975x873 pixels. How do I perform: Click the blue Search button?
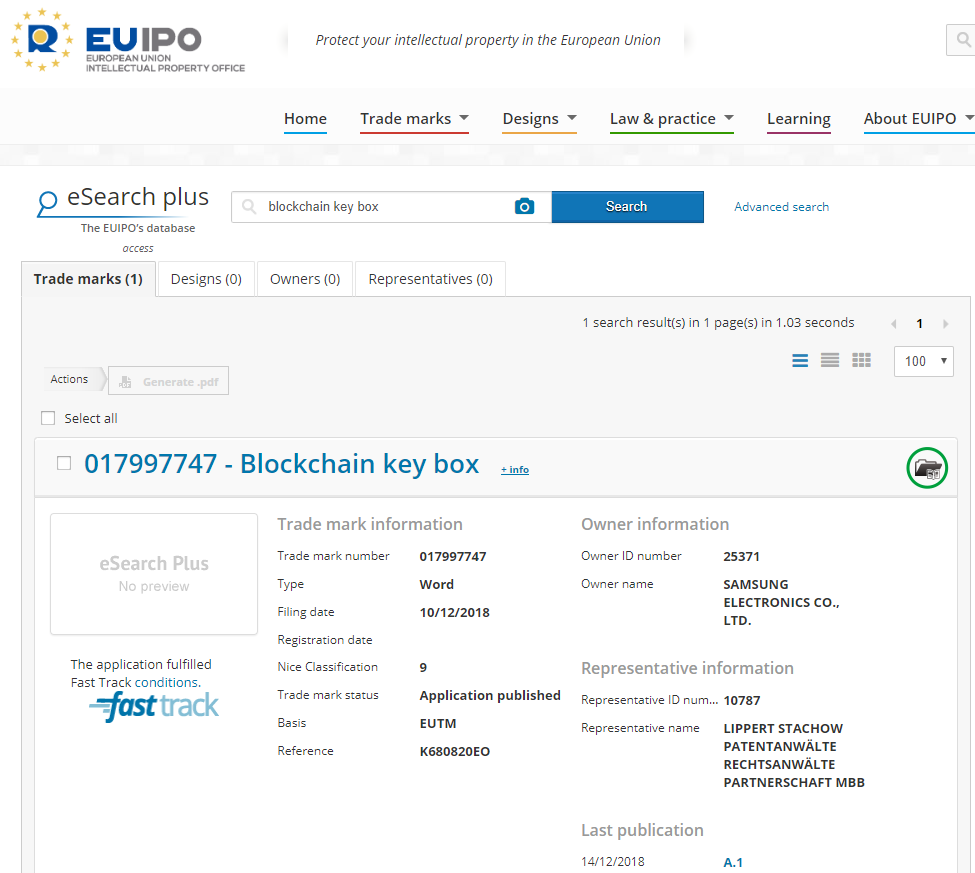pos(627,206)
